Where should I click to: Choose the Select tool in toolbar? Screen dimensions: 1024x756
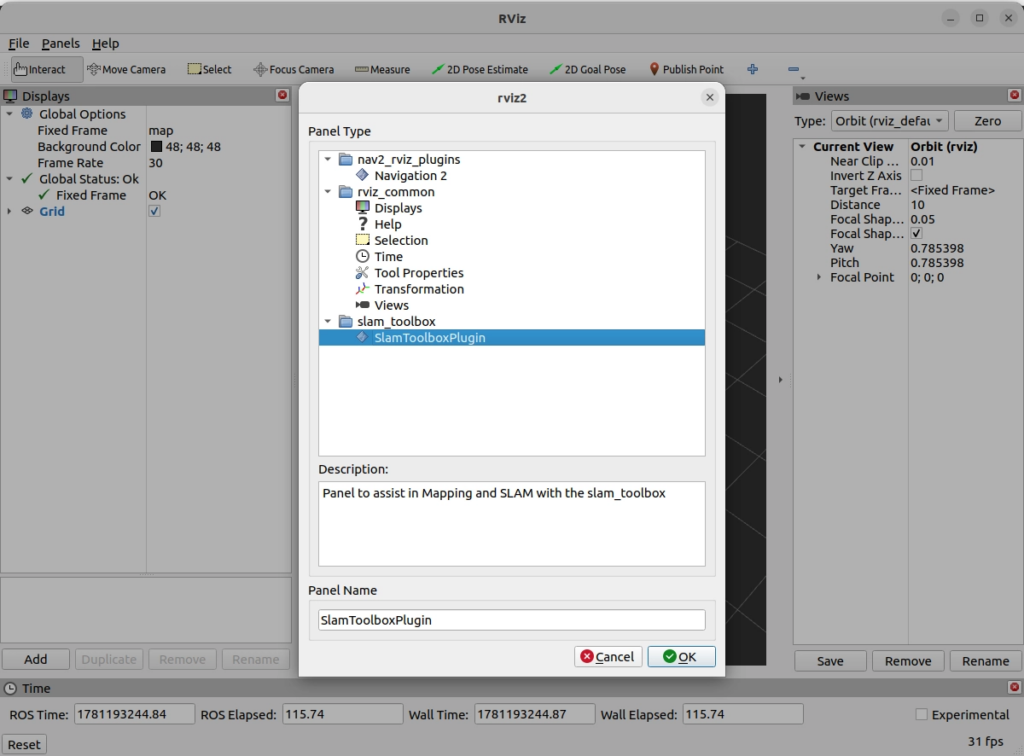(210, 69)
